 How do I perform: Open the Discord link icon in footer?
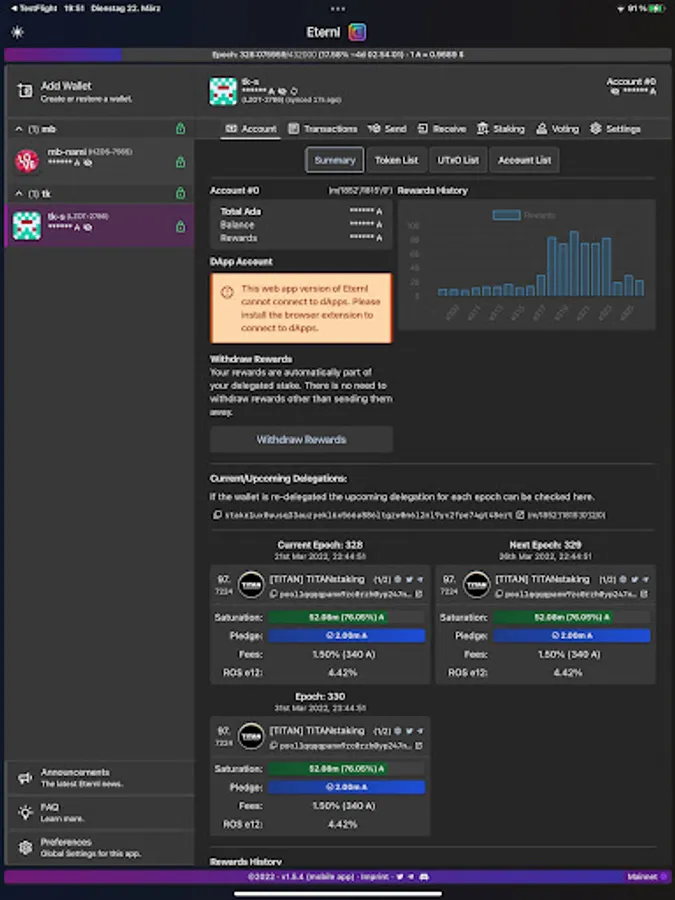tap(424, 877)
